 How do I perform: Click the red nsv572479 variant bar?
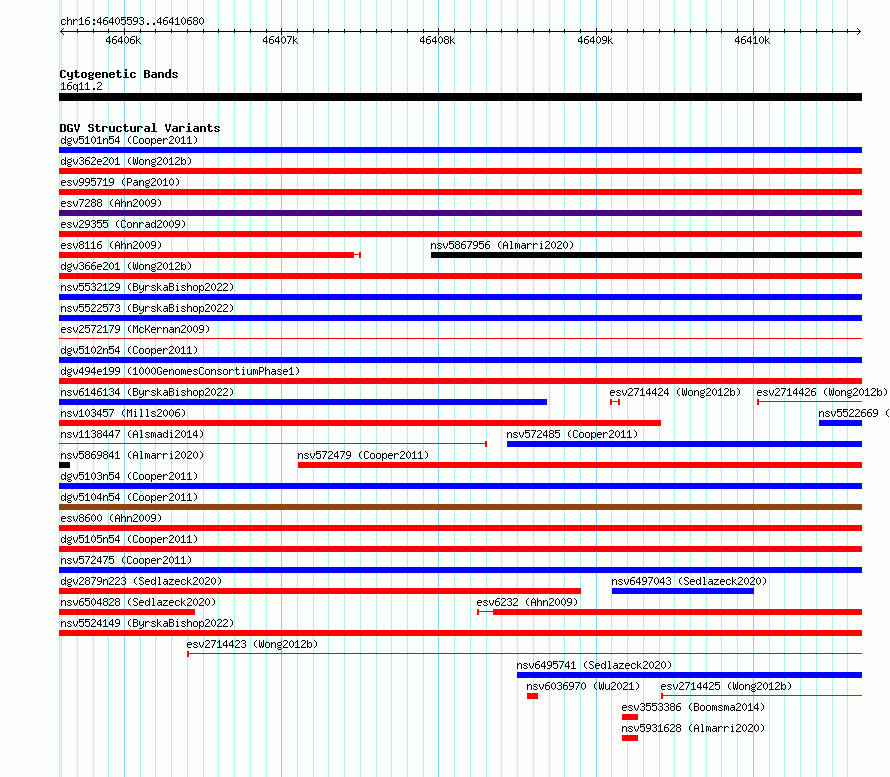tap(580, 465)
